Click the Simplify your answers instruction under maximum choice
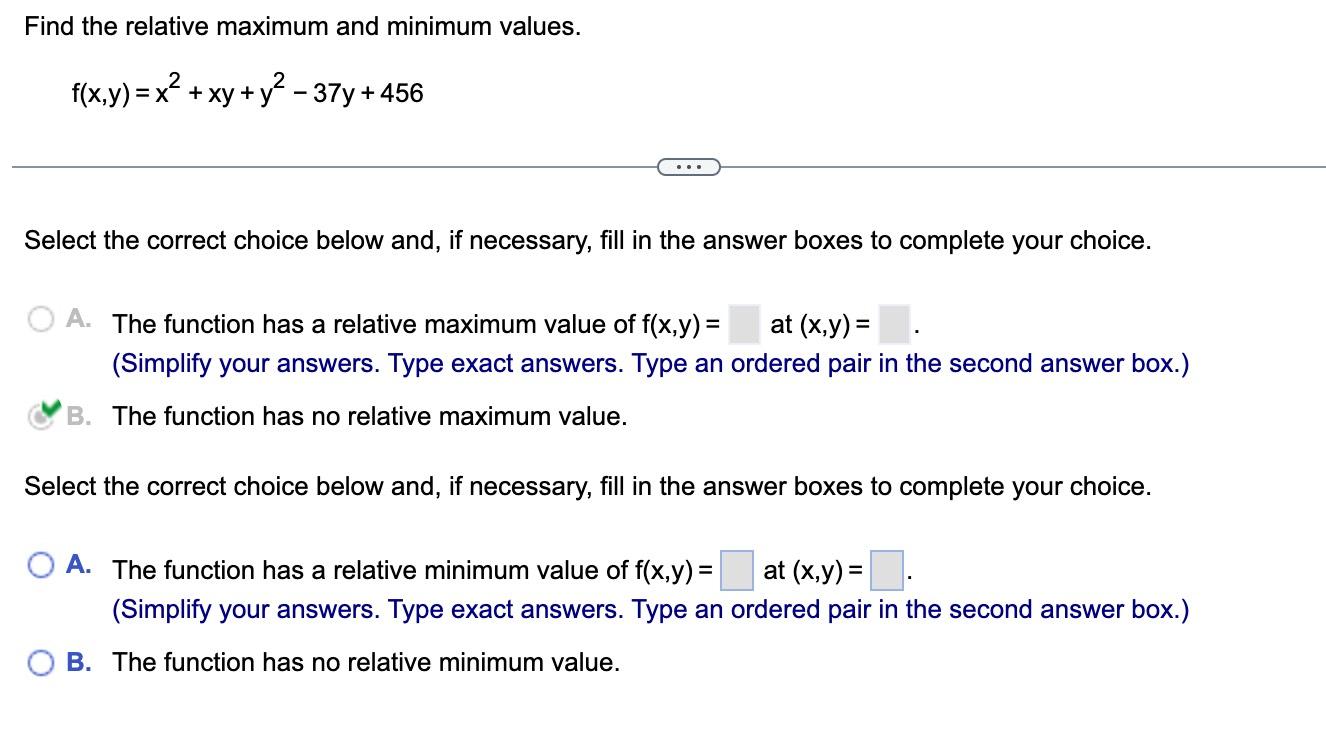Viewport: 1326px width, 751px height. coord(650,363)
